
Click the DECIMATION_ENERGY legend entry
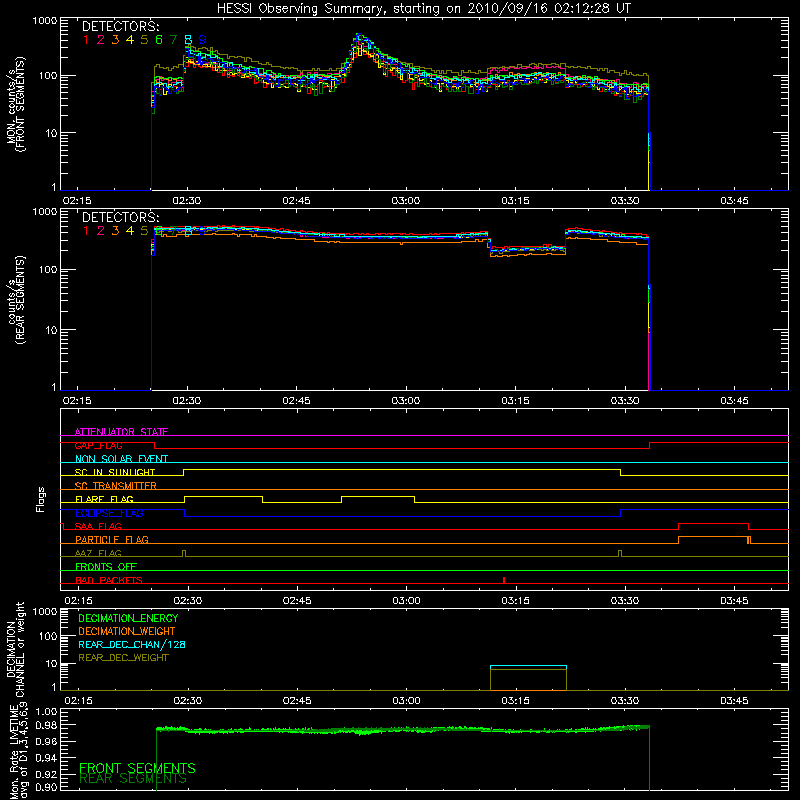point(128,618)
